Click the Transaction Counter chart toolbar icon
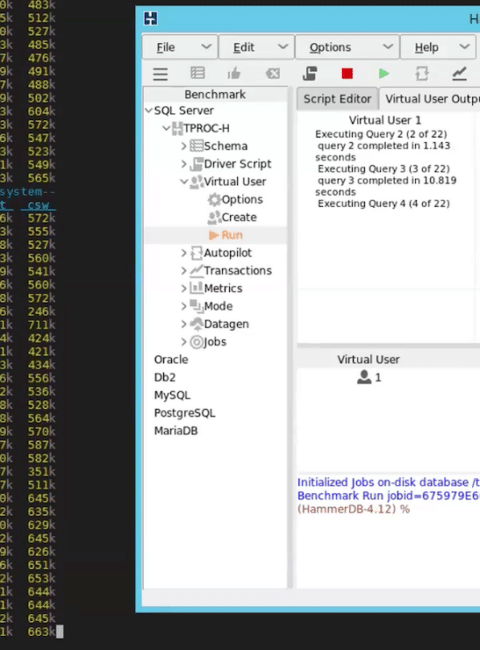This screenshot has height=650, width=480. click(459, 74)
